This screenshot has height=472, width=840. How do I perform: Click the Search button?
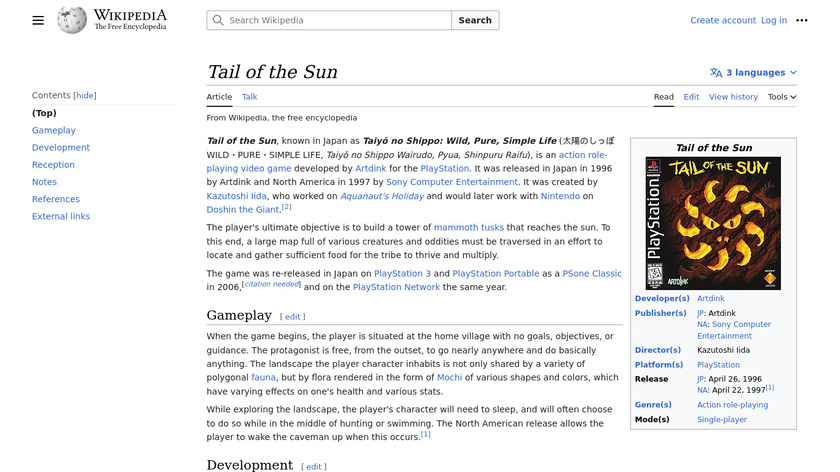(x=475, y=20)
